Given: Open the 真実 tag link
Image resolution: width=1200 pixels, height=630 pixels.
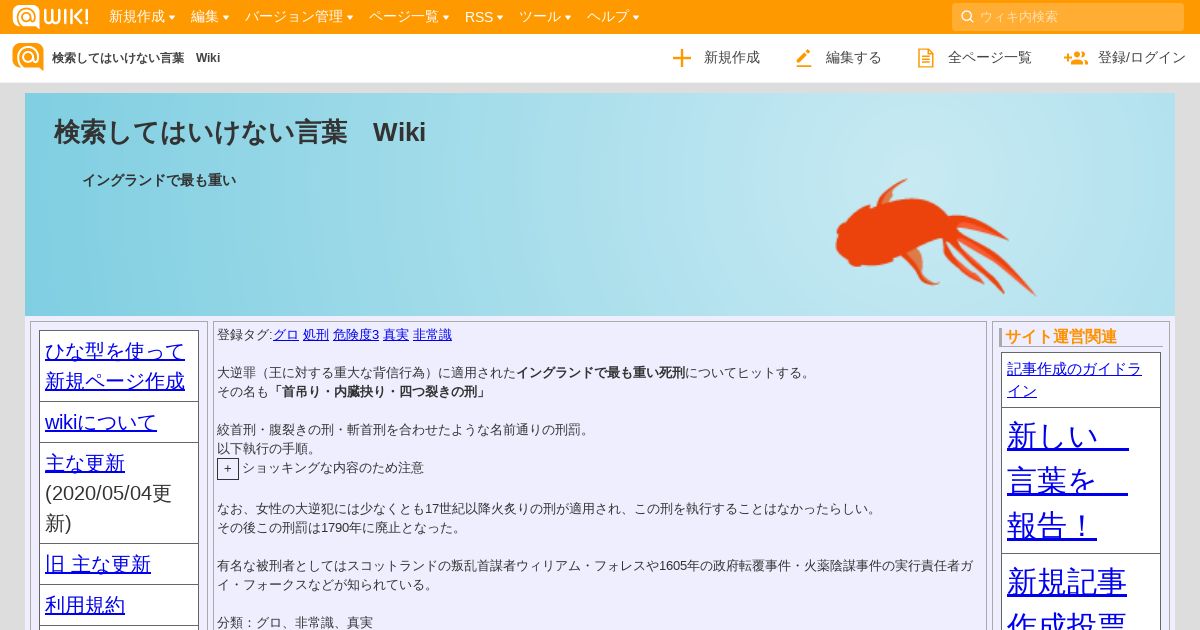Looking at the screenshot, I should (396, 335).
